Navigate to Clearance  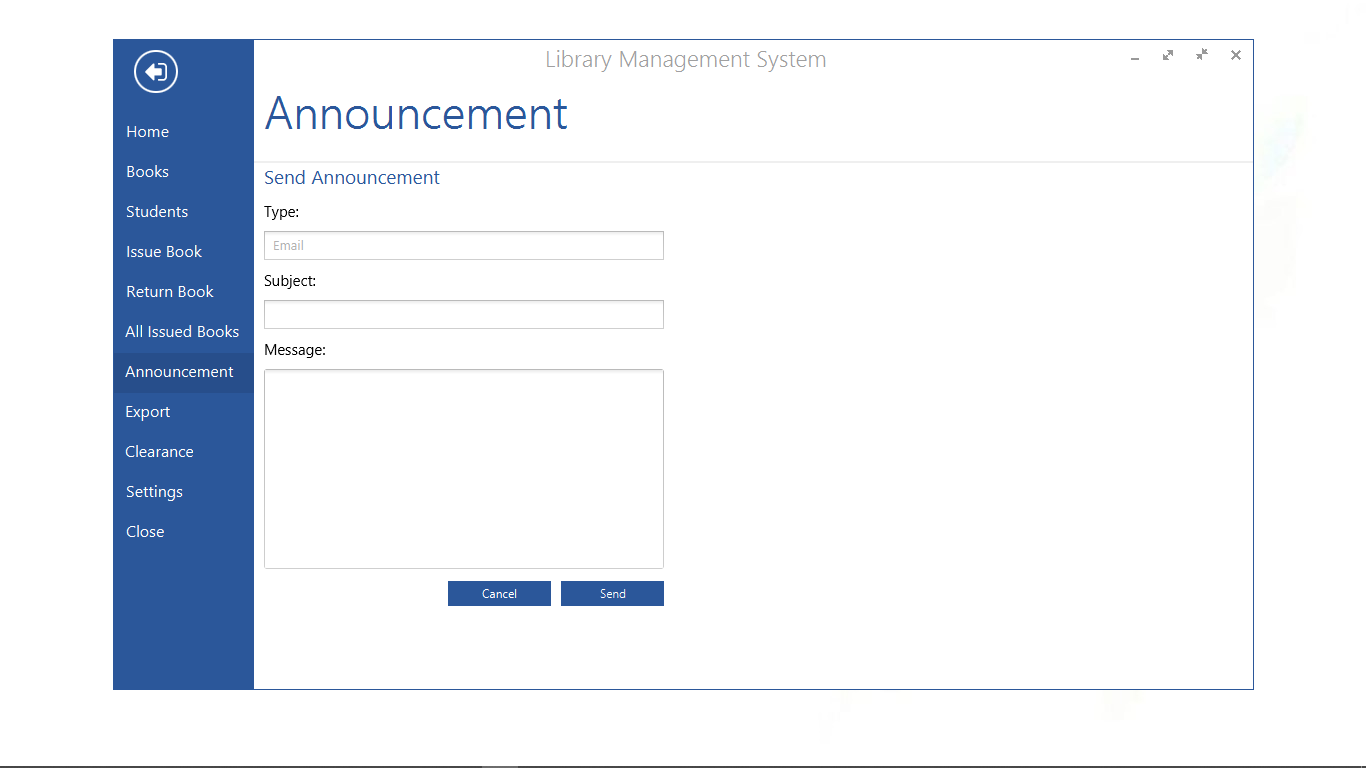[159, 451]
